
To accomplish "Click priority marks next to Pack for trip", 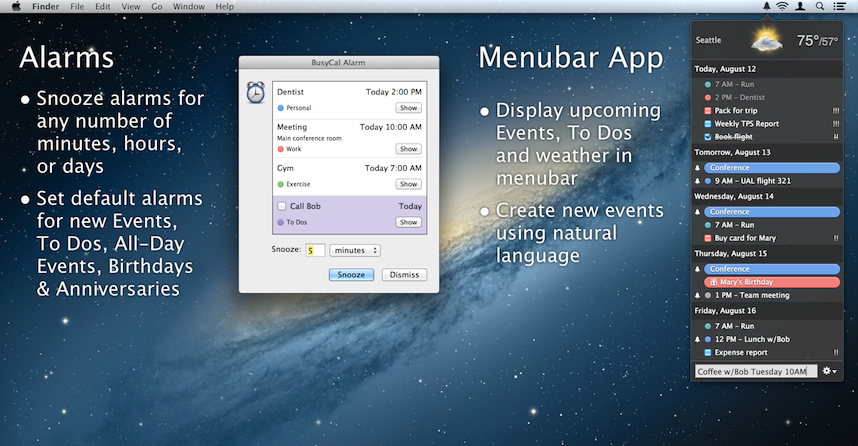I will pos(836,111).
